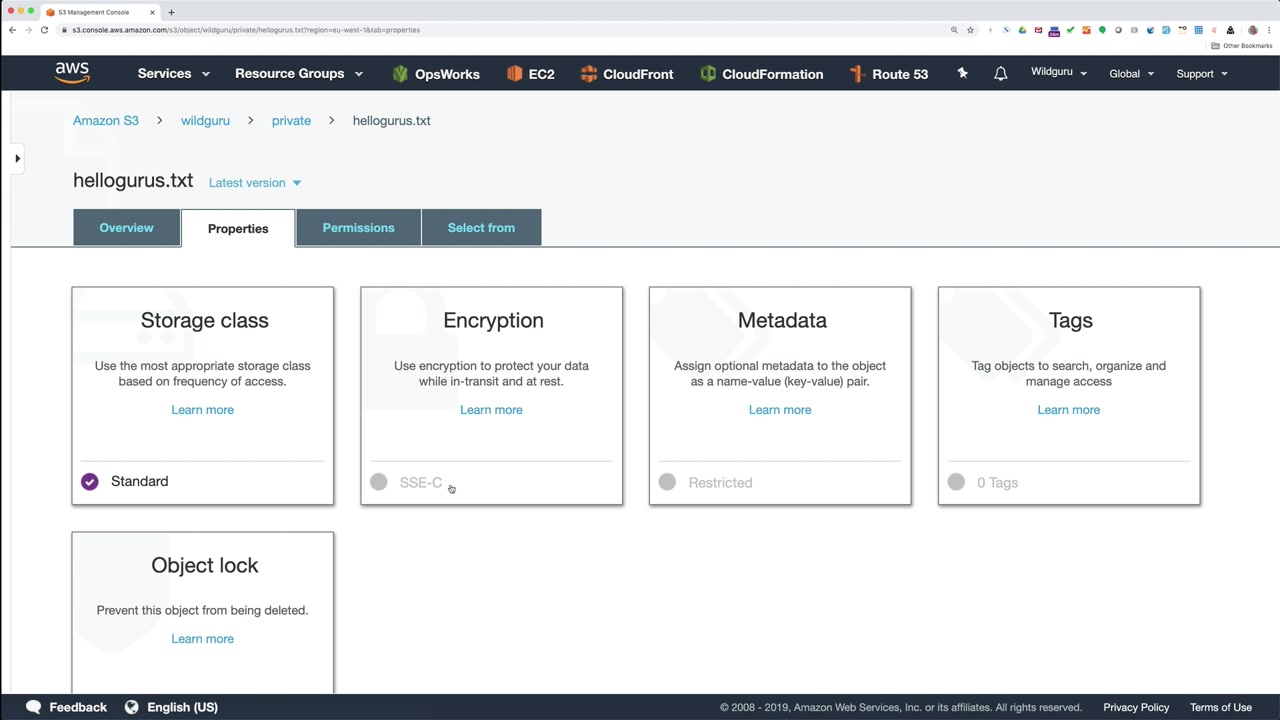The width and height of the screenshot is (1280, 720).
Task: Open a new browser tab with the plus icon
Action: click(171, 12)
